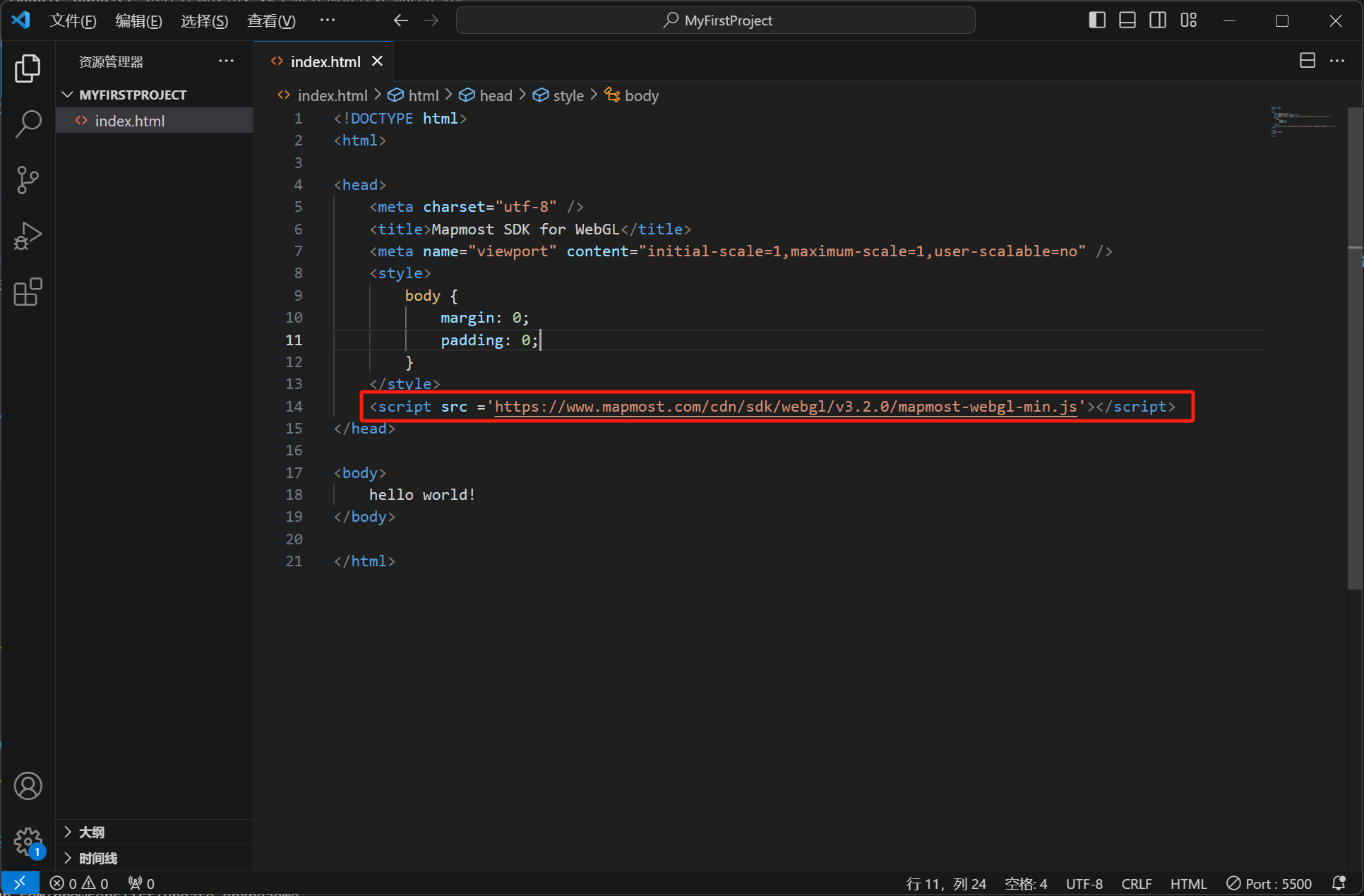Click the "utf-8" charset value
The height and width of the screenshot is (896, 1364).
click(526, 207)
